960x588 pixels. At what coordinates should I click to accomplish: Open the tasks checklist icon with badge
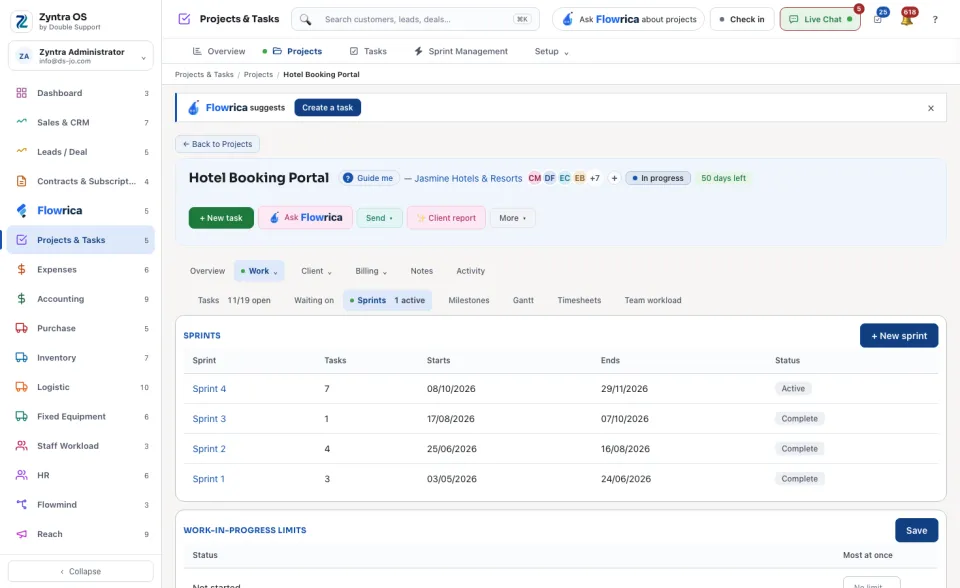coord(878,20)
